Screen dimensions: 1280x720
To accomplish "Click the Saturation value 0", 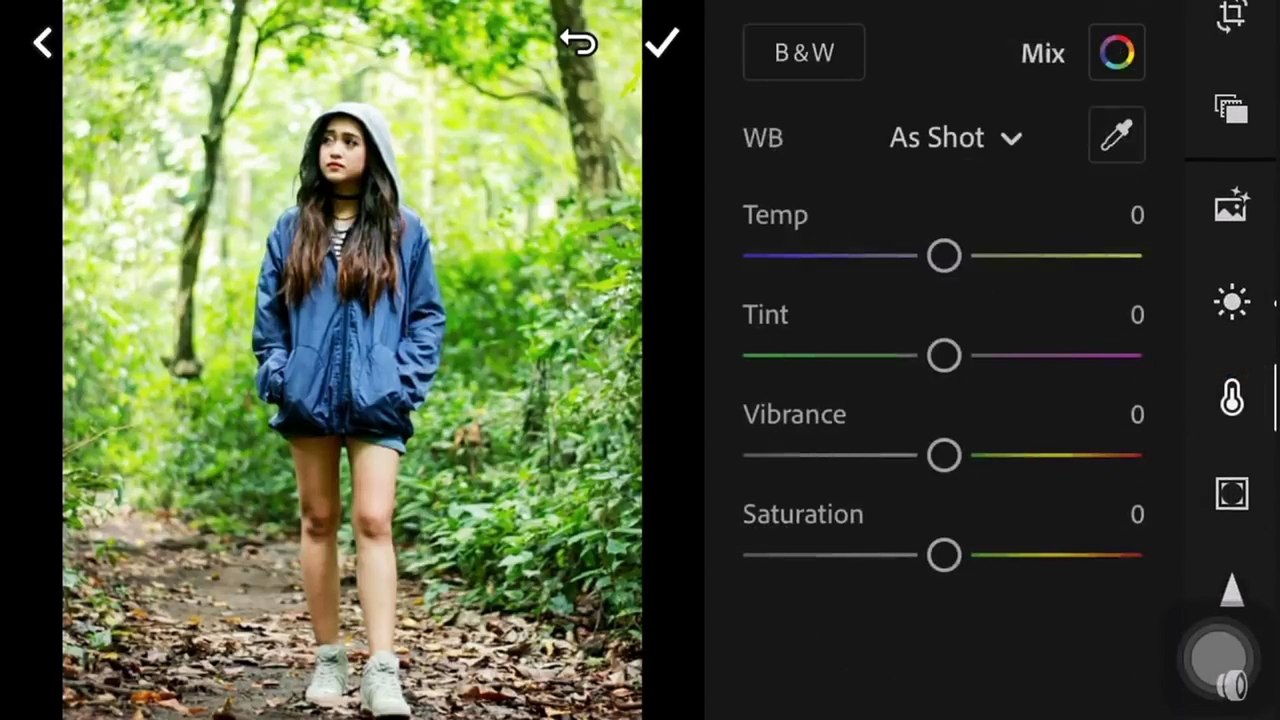I will pyautogui.click(x=1137, y=514).
